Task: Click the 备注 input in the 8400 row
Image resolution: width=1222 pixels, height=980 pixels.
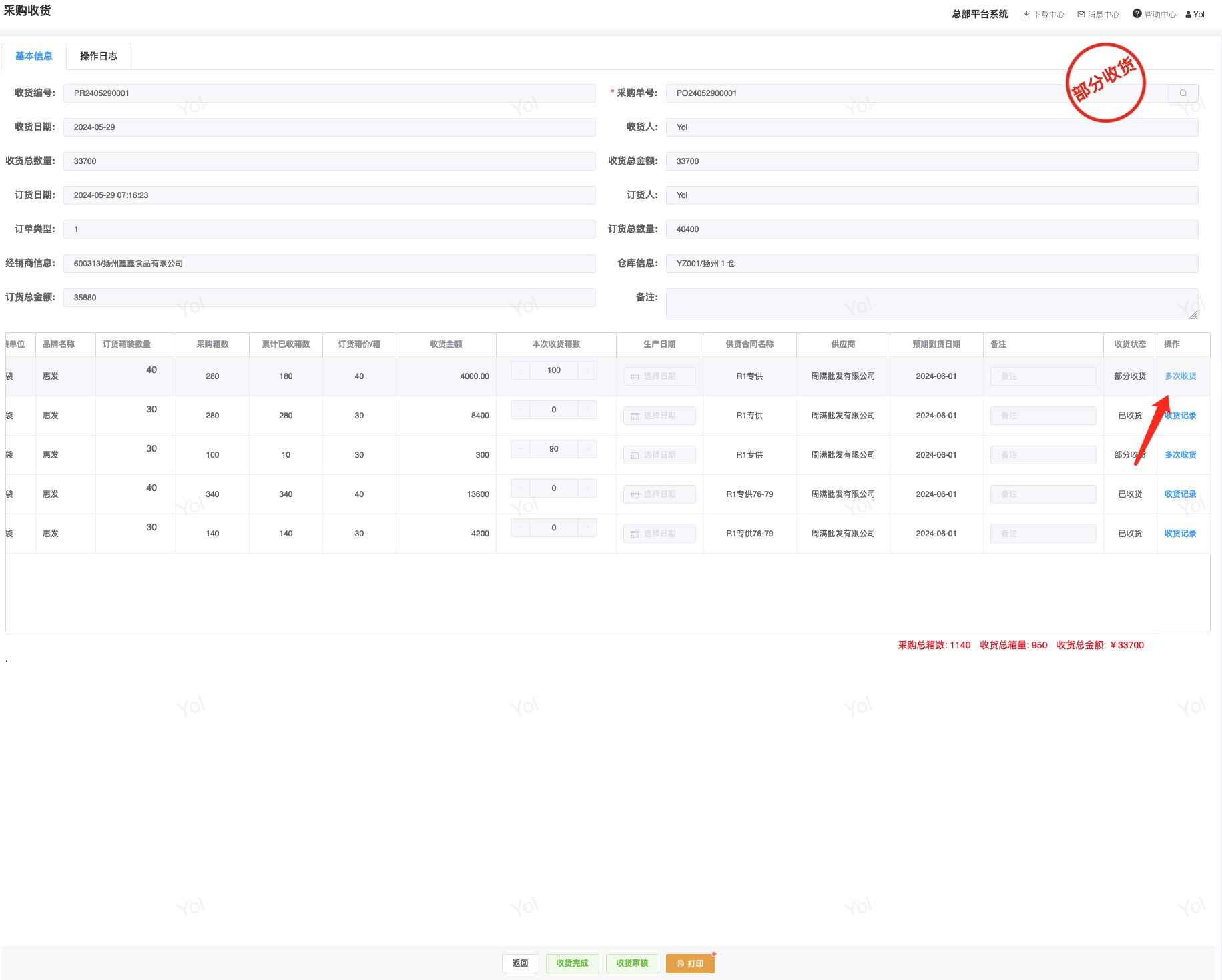Action: click(1043, 416)
